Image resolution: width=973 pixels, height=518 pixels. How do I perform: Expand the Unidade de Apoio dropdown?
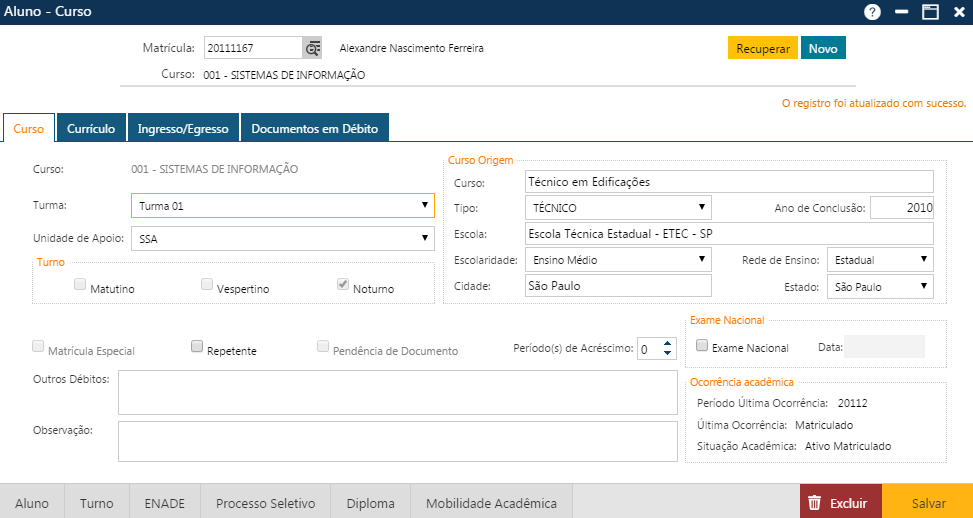283,239
